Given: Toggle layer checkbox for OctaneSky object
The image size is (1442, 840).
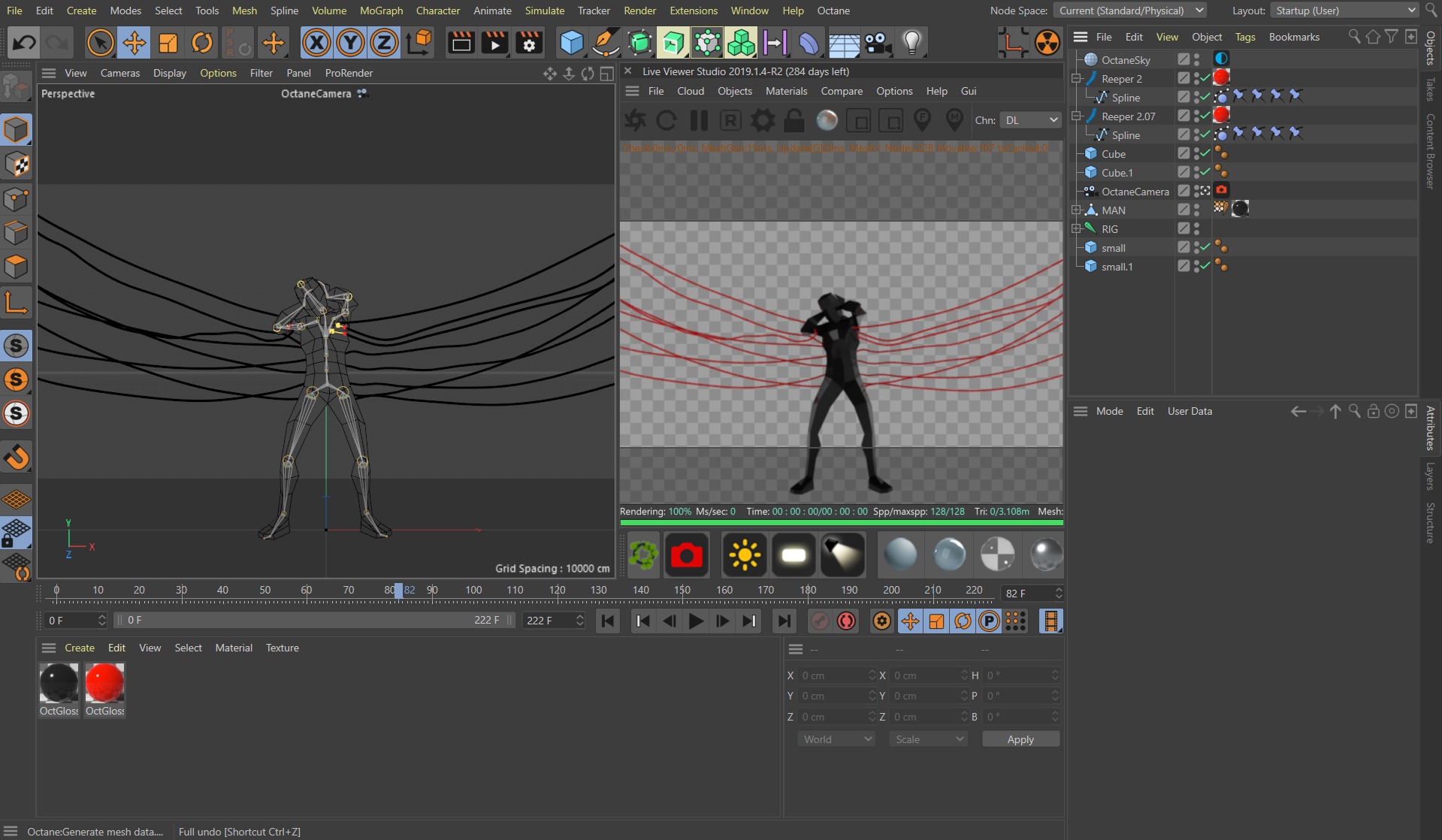Looking at the screenshot, I should (1184, 59).
